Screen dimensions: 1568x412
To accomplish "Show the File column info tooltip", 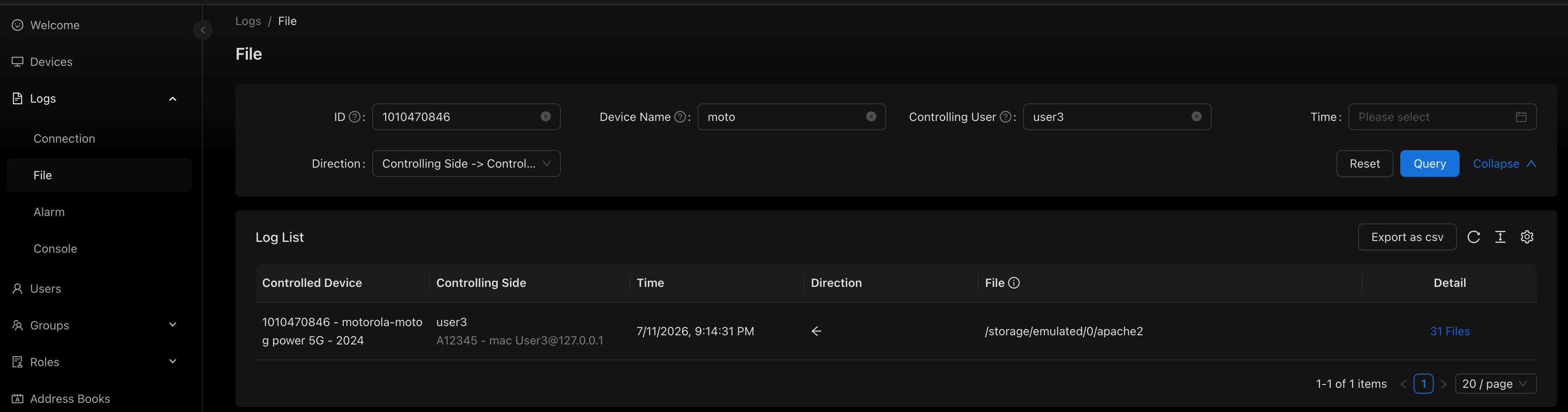I will [x=1013, y=282].
